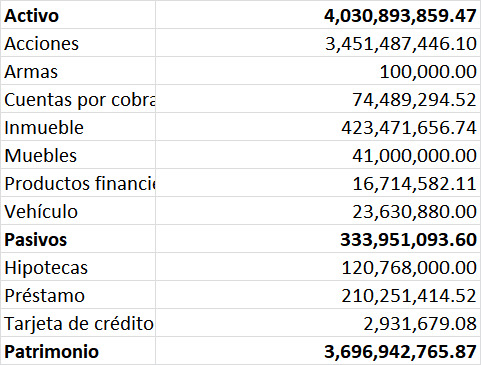This screenshot has width=481, height=365.
Task: Select the Muebles amount 41,000,000.00
Action: (x=414, y=156)
